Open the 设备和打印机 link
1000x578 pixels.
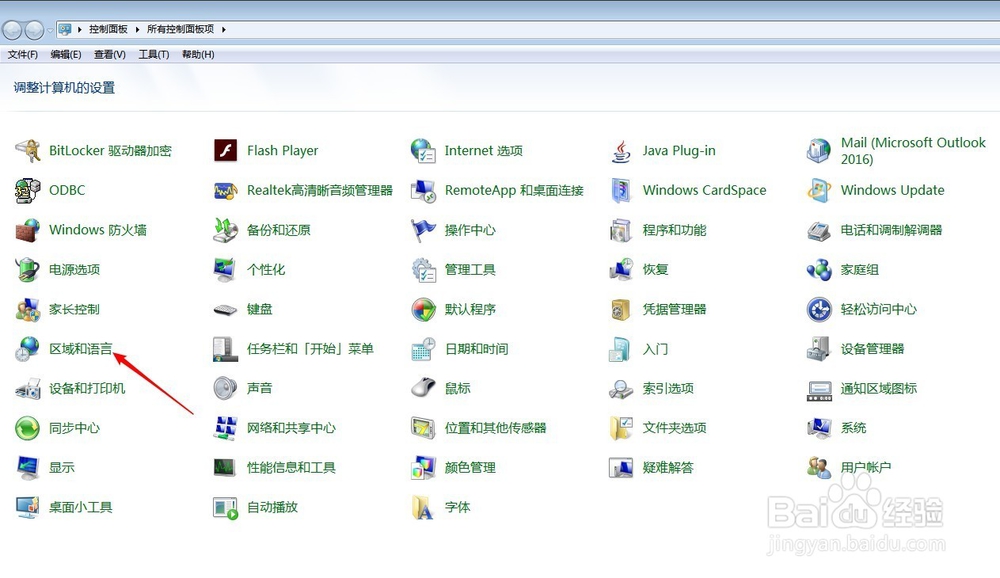[x=87, y=388]
